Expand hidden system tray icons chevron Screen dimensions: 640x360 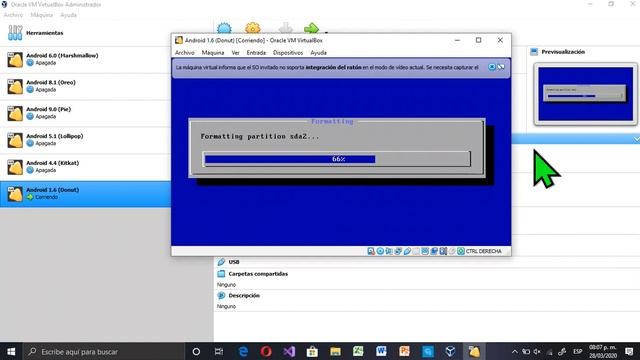point(515,351)
